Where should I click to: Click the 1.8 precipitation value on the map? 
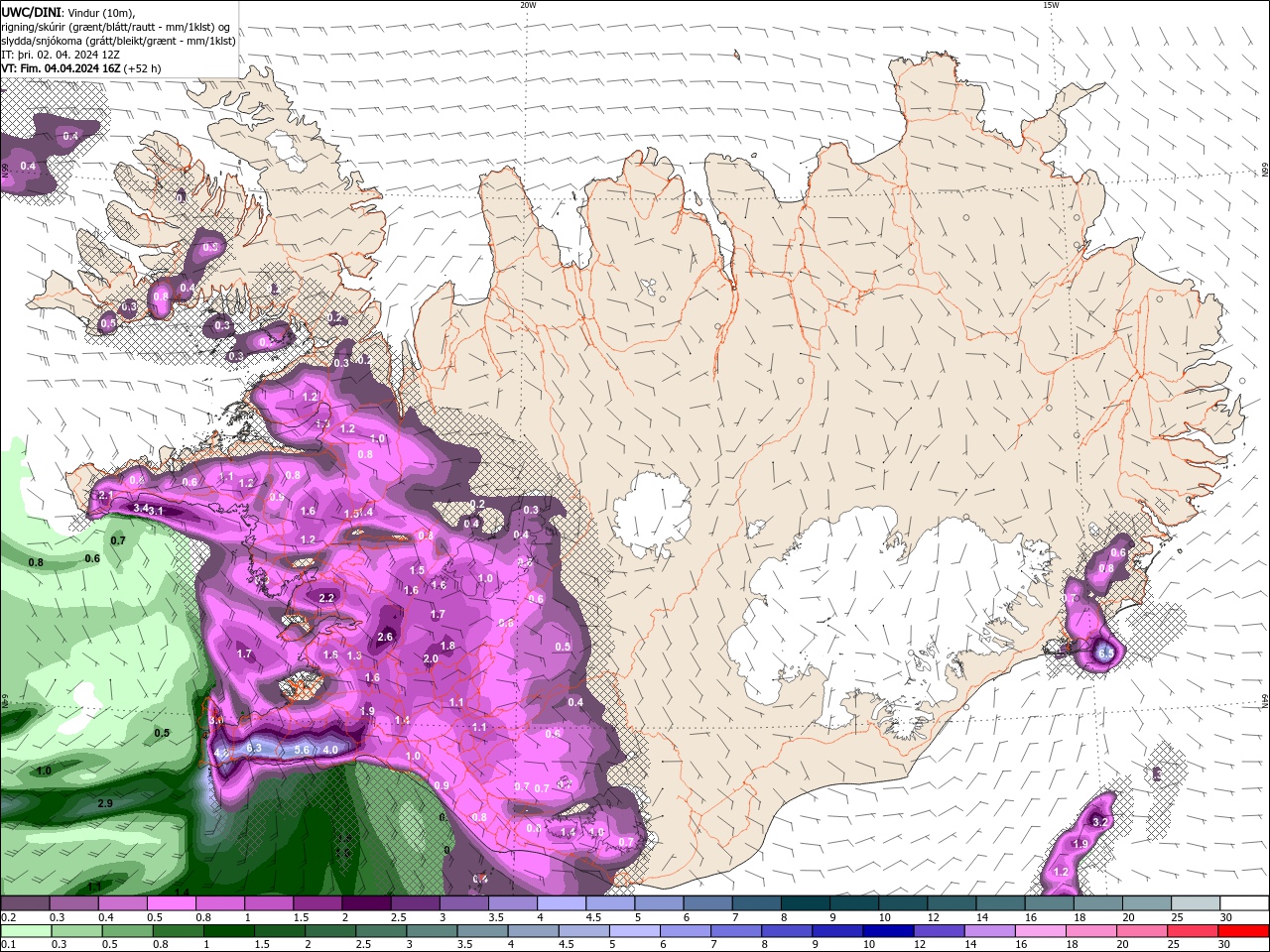pyautogui.click(x=447, y=646)
